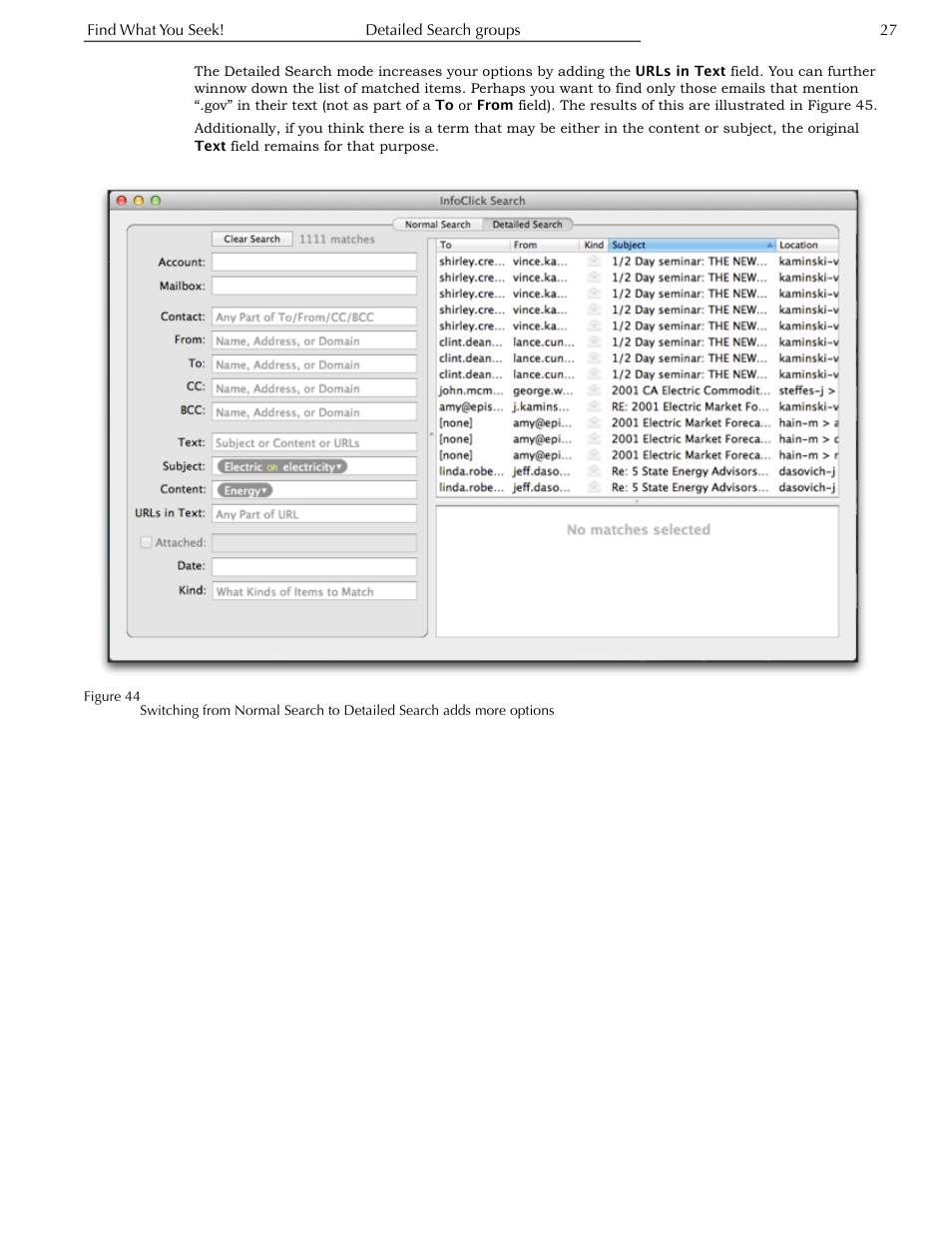Click the mail icon in the first result row

coord(594,262)
